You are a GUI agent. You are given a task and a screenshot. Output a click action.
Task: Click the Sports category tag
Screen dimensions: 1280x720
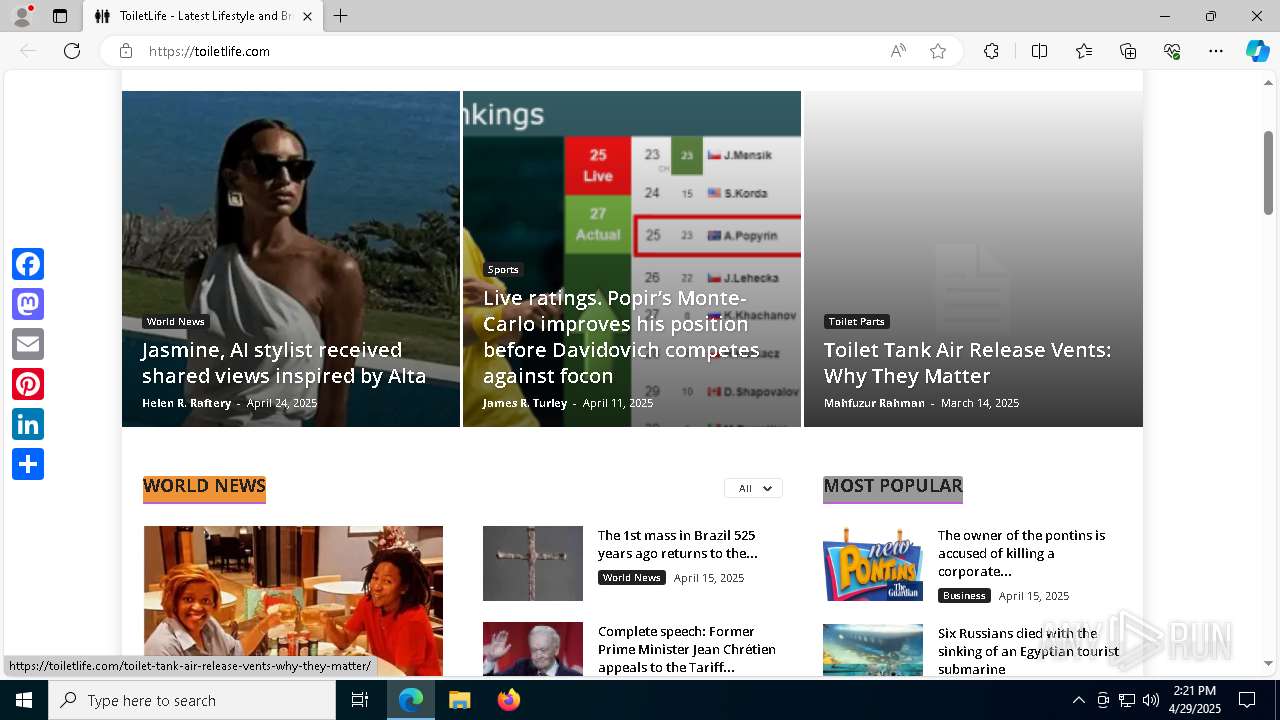503,270
